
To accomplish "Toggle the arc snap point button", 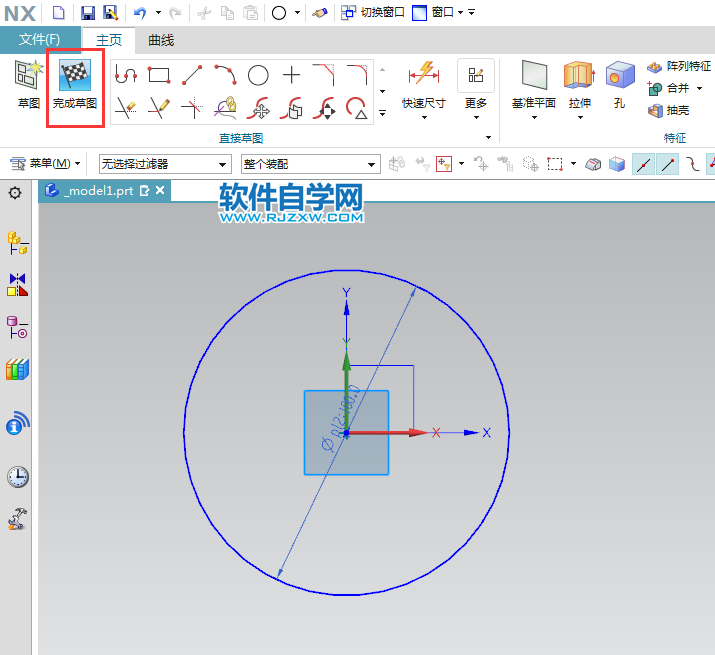I will tap(691, 163).
